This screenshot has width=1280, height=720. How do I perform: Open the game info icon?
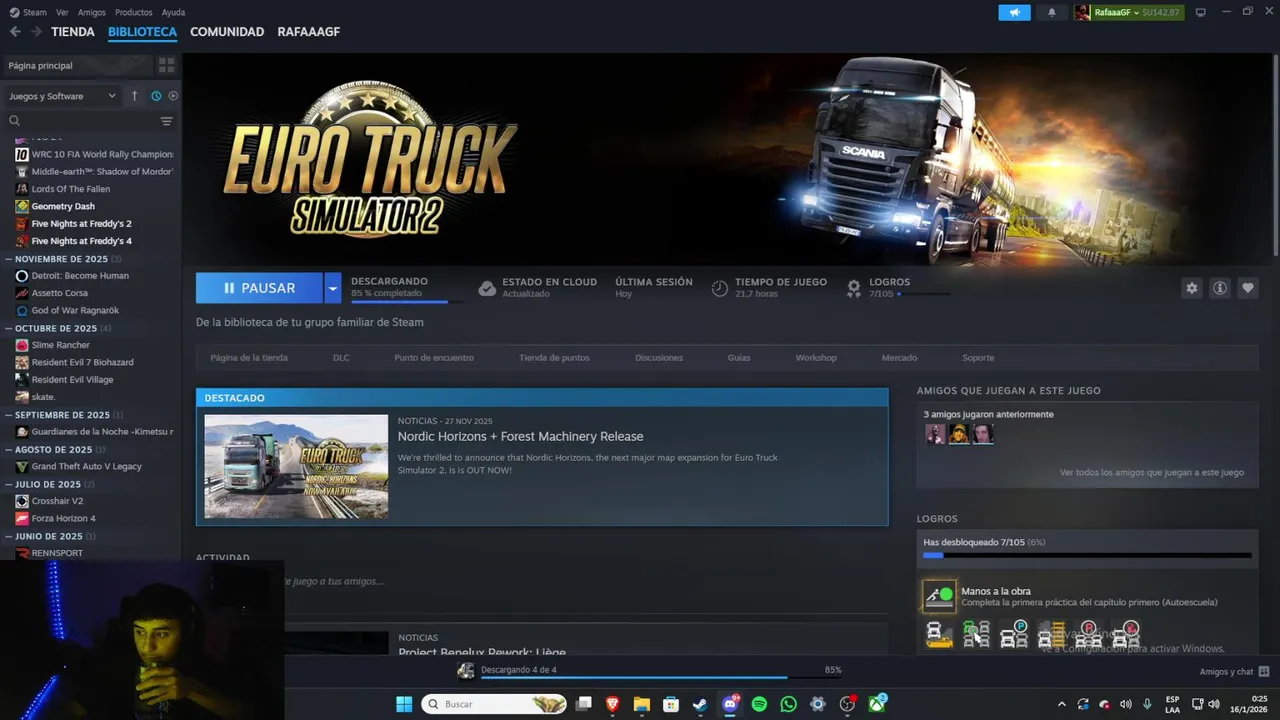pyautogui.click(x=1220, y=288)
